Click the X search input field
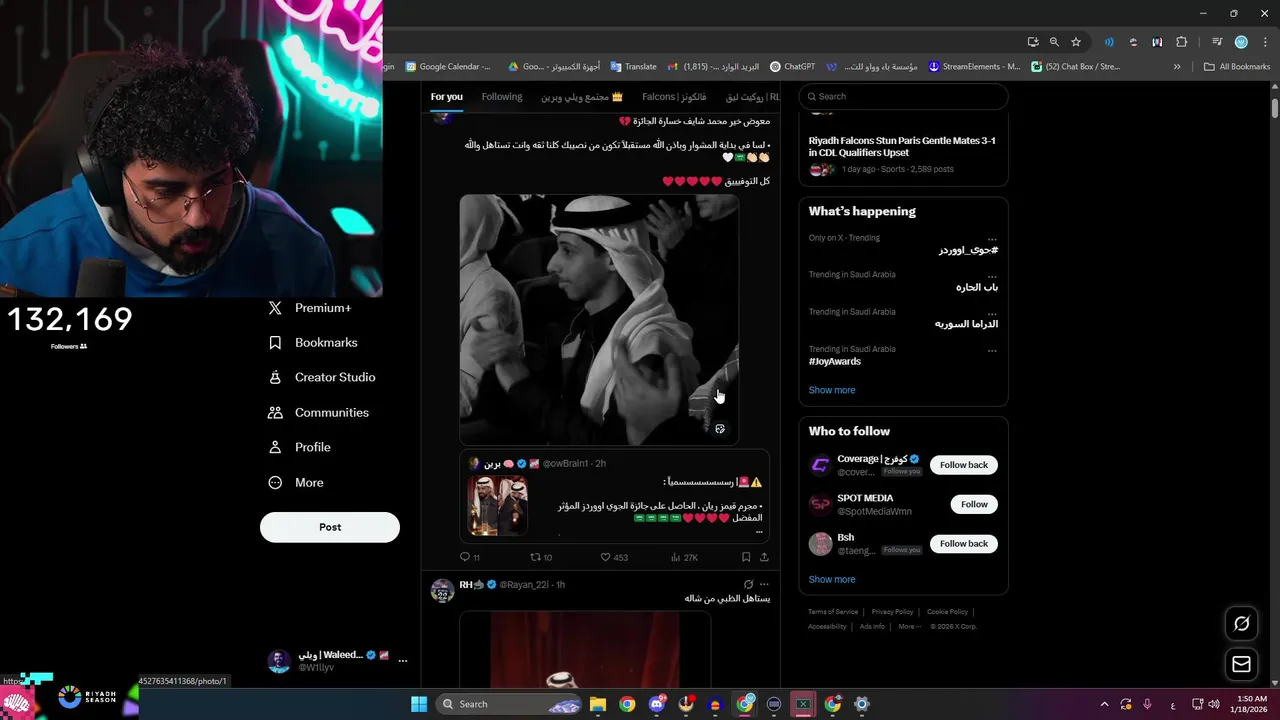This screenshot has width=1280, height=720. [x=903, y=97]
